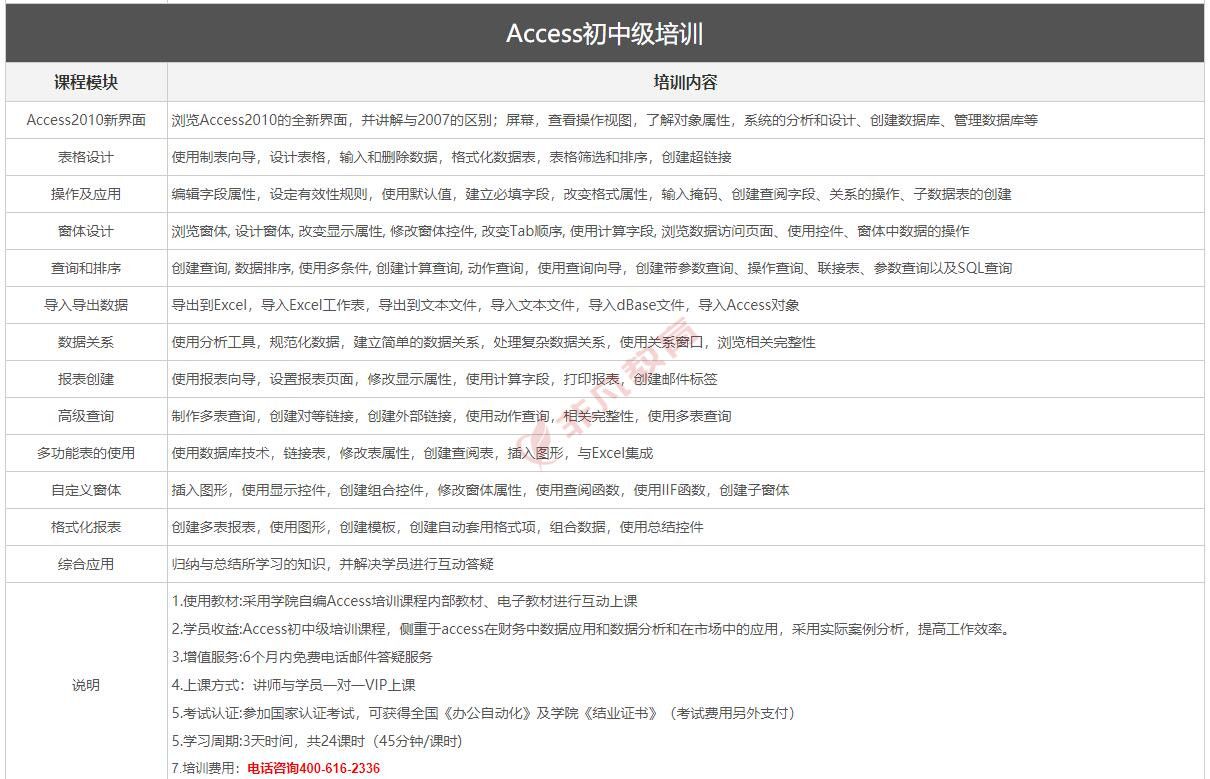
Task: Click the "表格设计" module cell
Action: coord(86,157)
